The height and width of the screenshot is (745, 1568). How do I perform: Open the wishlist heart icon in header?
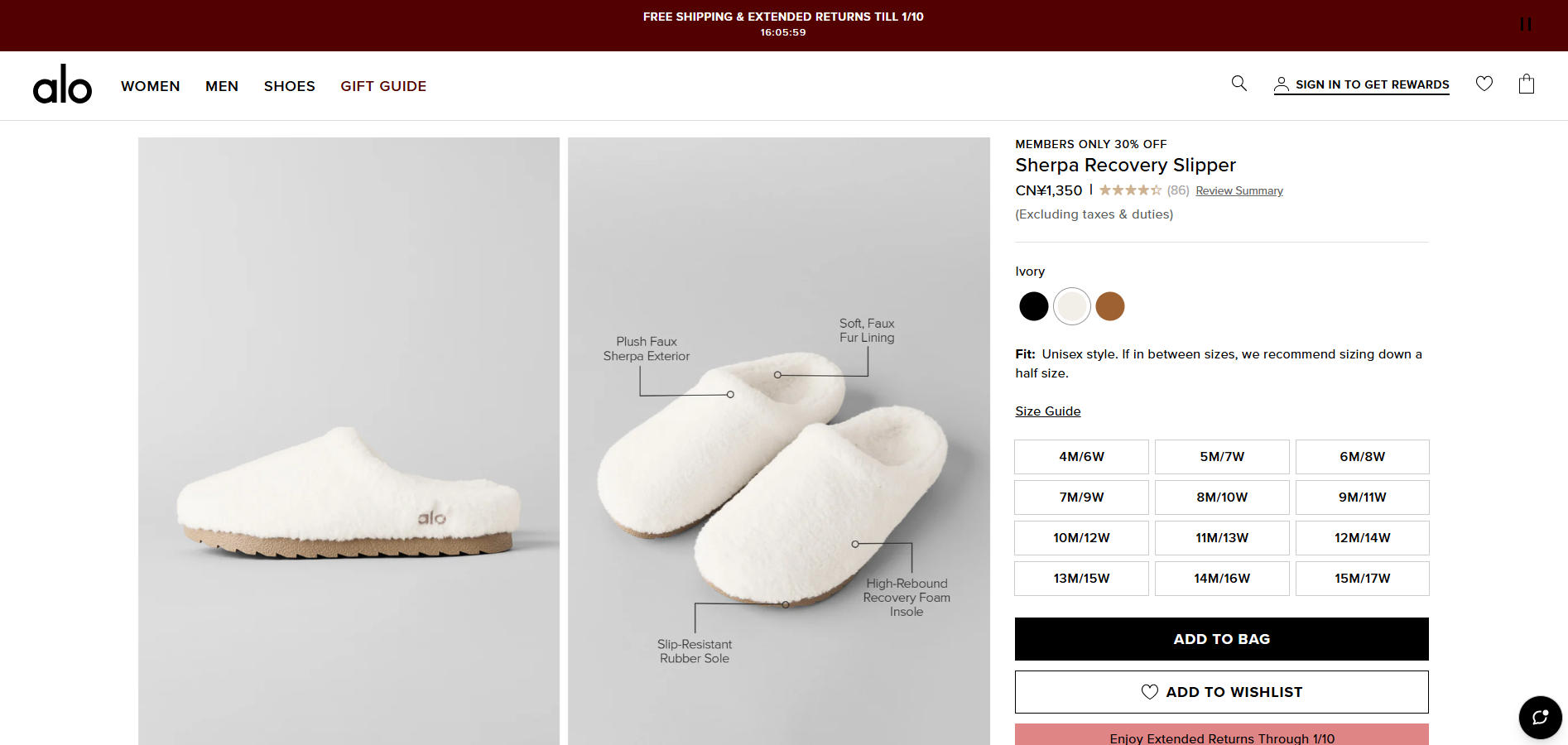pyautogui.click(x=1484, y=84)
